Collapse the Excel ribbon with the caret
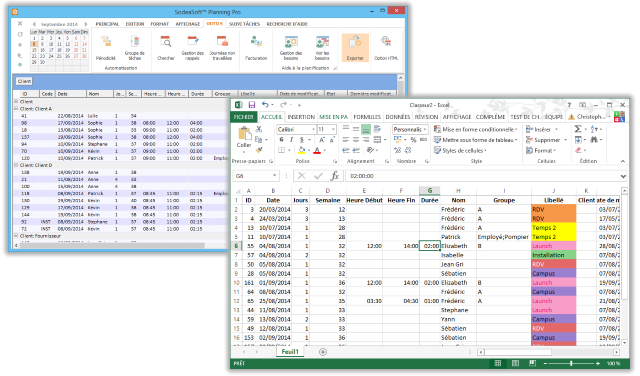The width and height of the screenshot is (640, 376). (x=623, y=161)
